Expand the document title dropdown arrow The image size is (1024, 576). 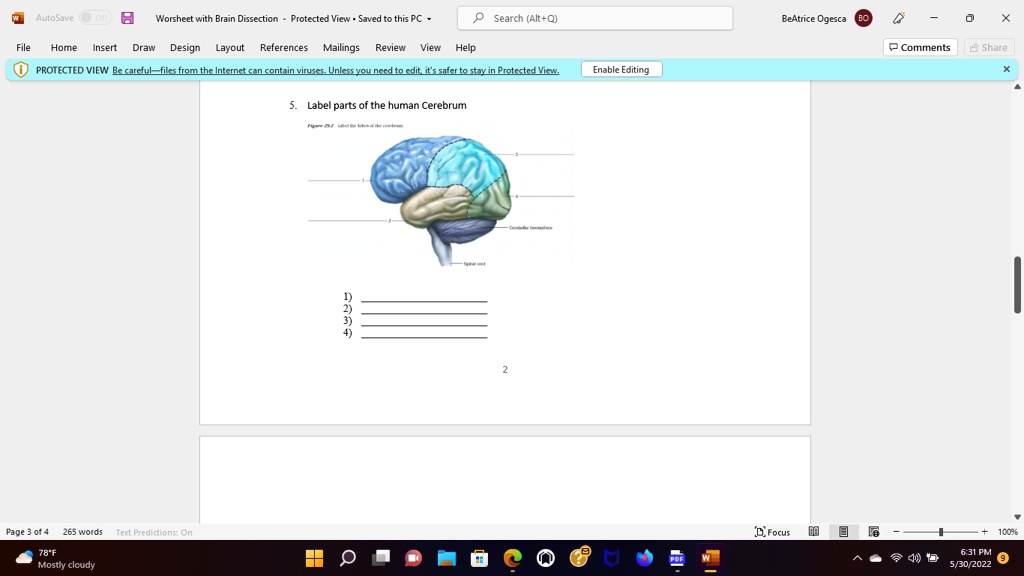coord(429,19)
